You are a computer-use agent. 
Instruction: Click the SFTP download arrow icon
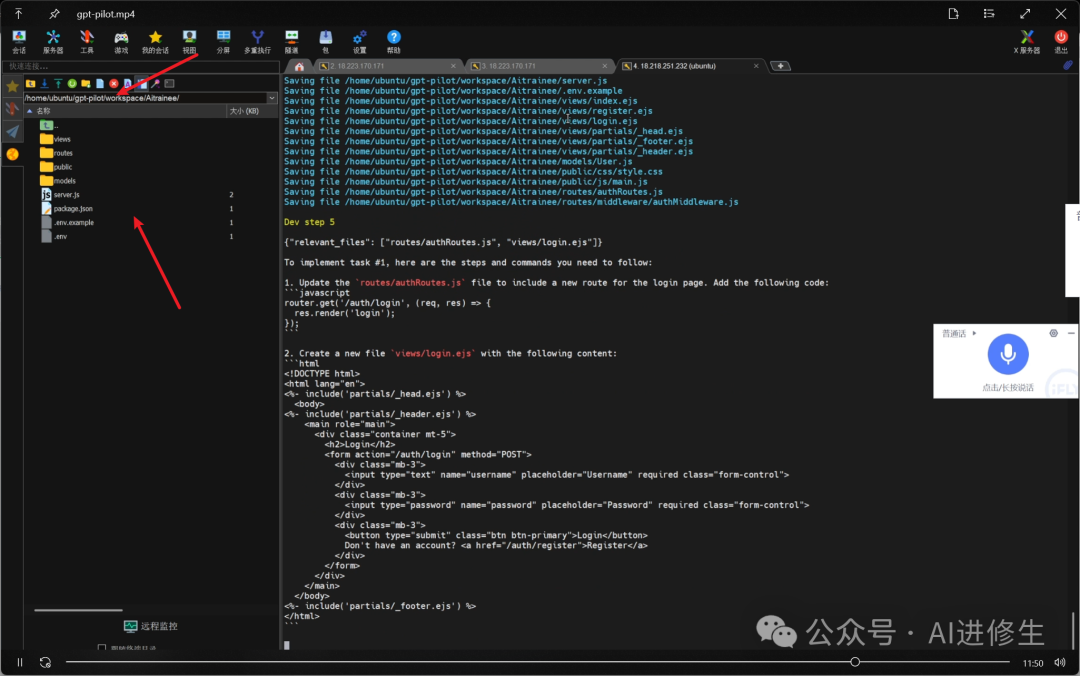click(x=44, y=83)
